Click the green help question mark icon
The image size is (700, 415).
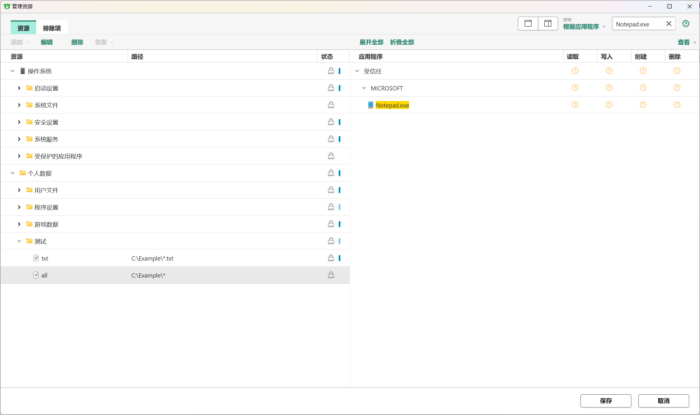685,23
